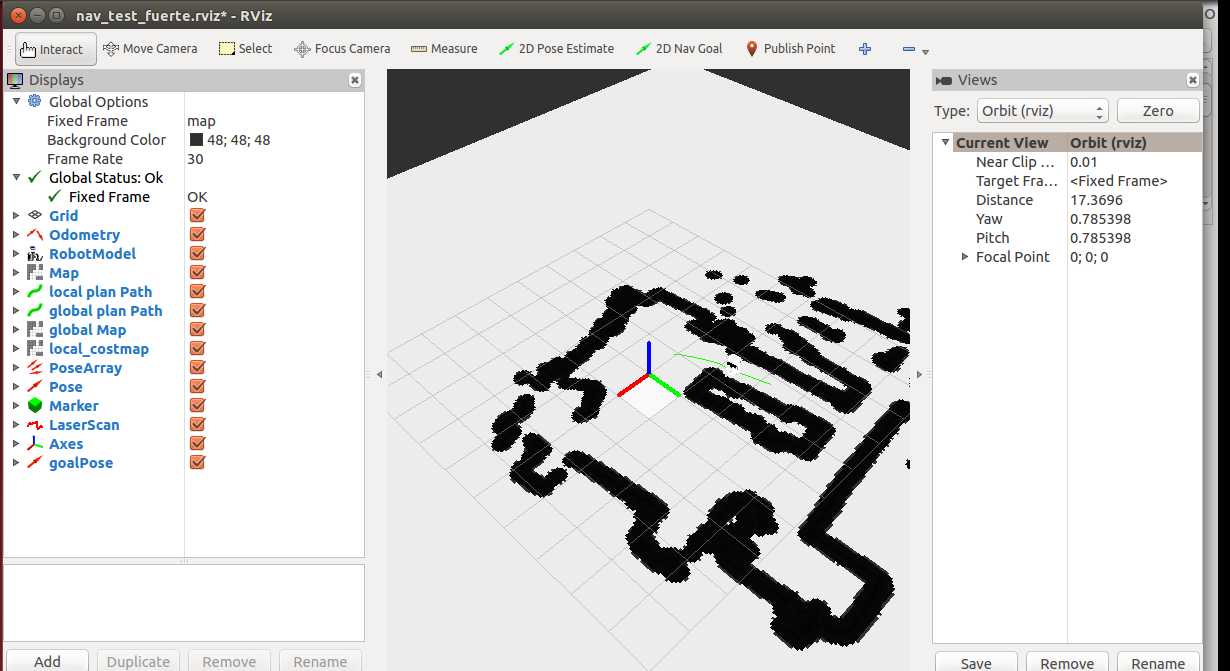
Task: Toggle the local plan Path checkbox
Action: coord(197,292)
